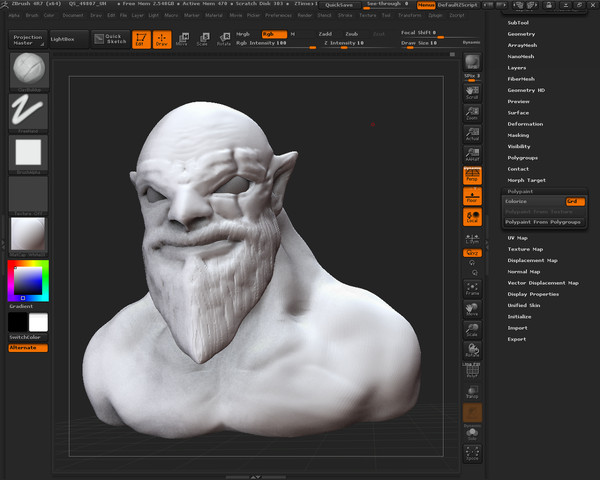Click the Rotate icon above PolyF

click(x=472, y=351)
